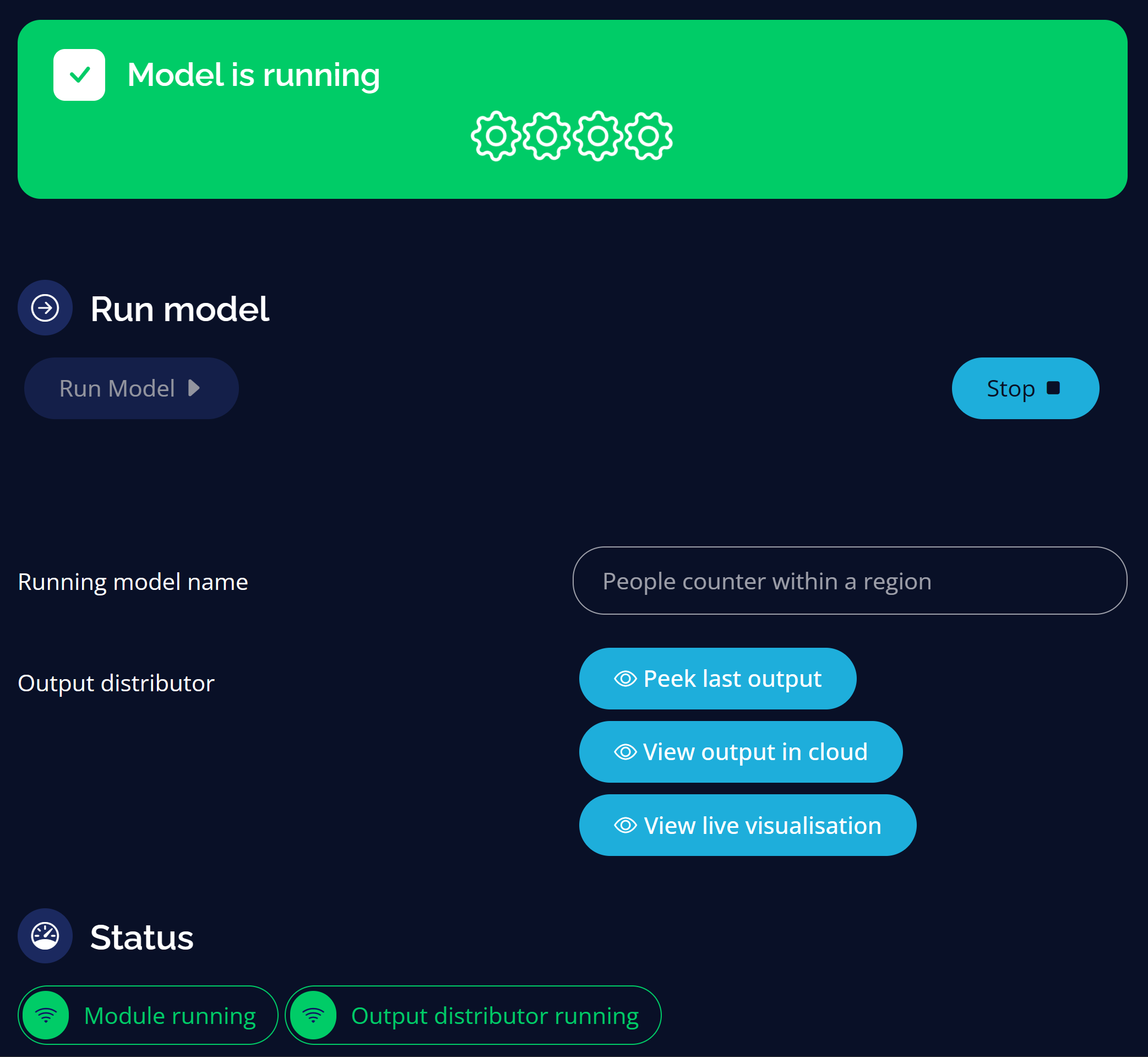Viewport: 1148px width, 1057px height.
Task: Click the Output distributor label
Action: 116,683
